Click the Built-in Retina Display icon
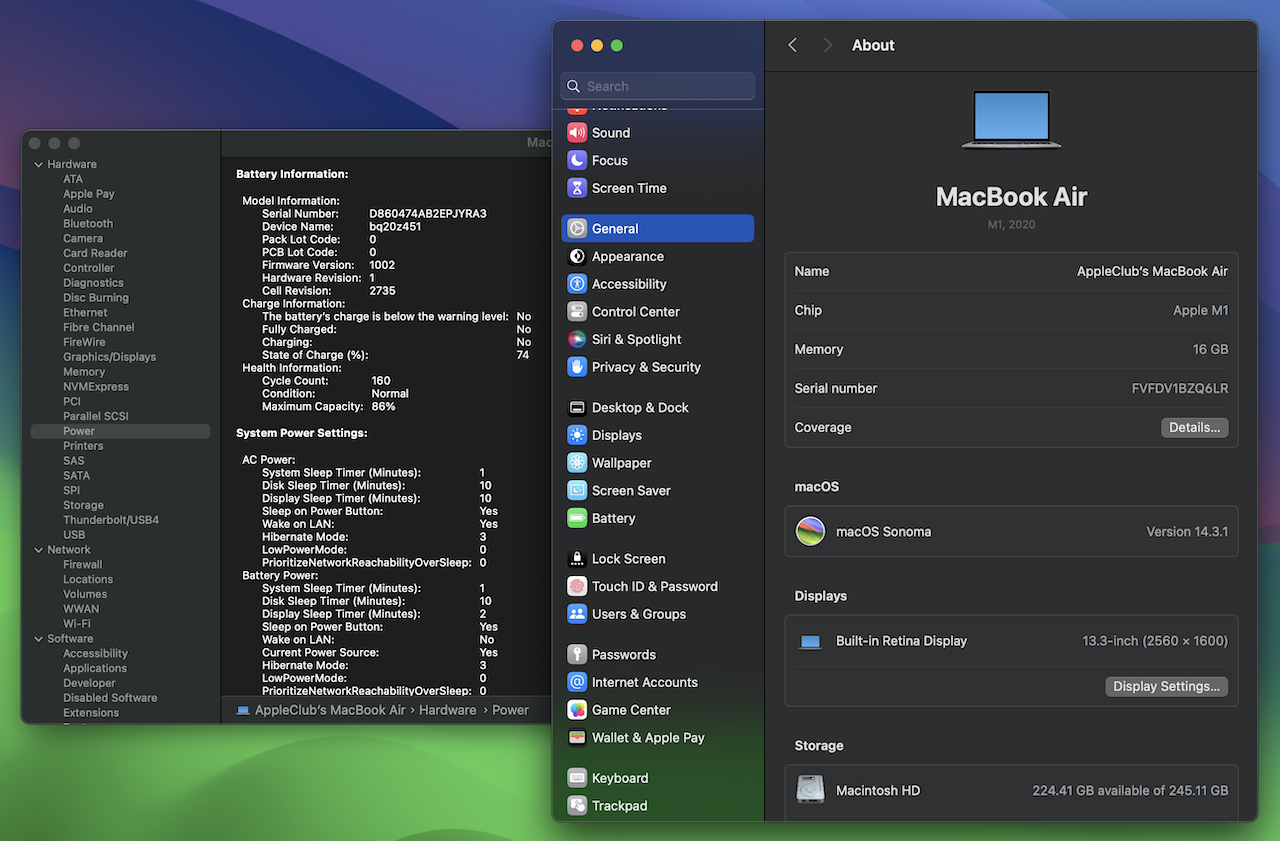 coord(810,642)
